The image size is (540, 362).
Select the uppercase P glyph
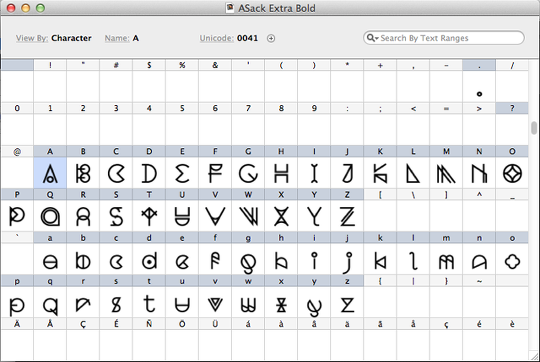17,216
